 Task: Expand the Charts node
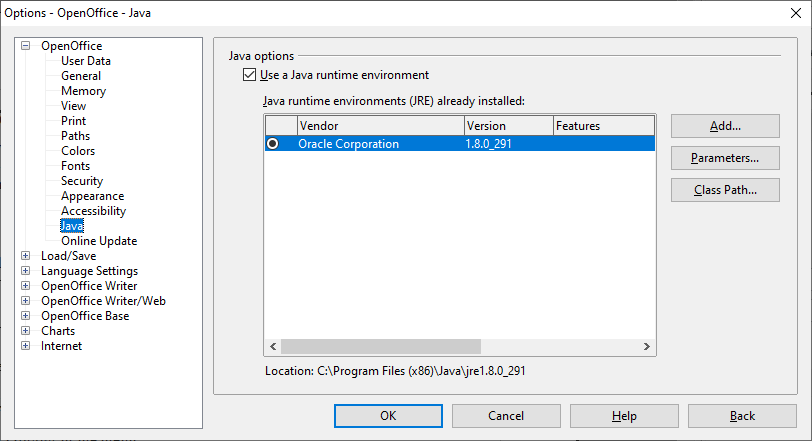pyautogui.click(x=25, y=331)
